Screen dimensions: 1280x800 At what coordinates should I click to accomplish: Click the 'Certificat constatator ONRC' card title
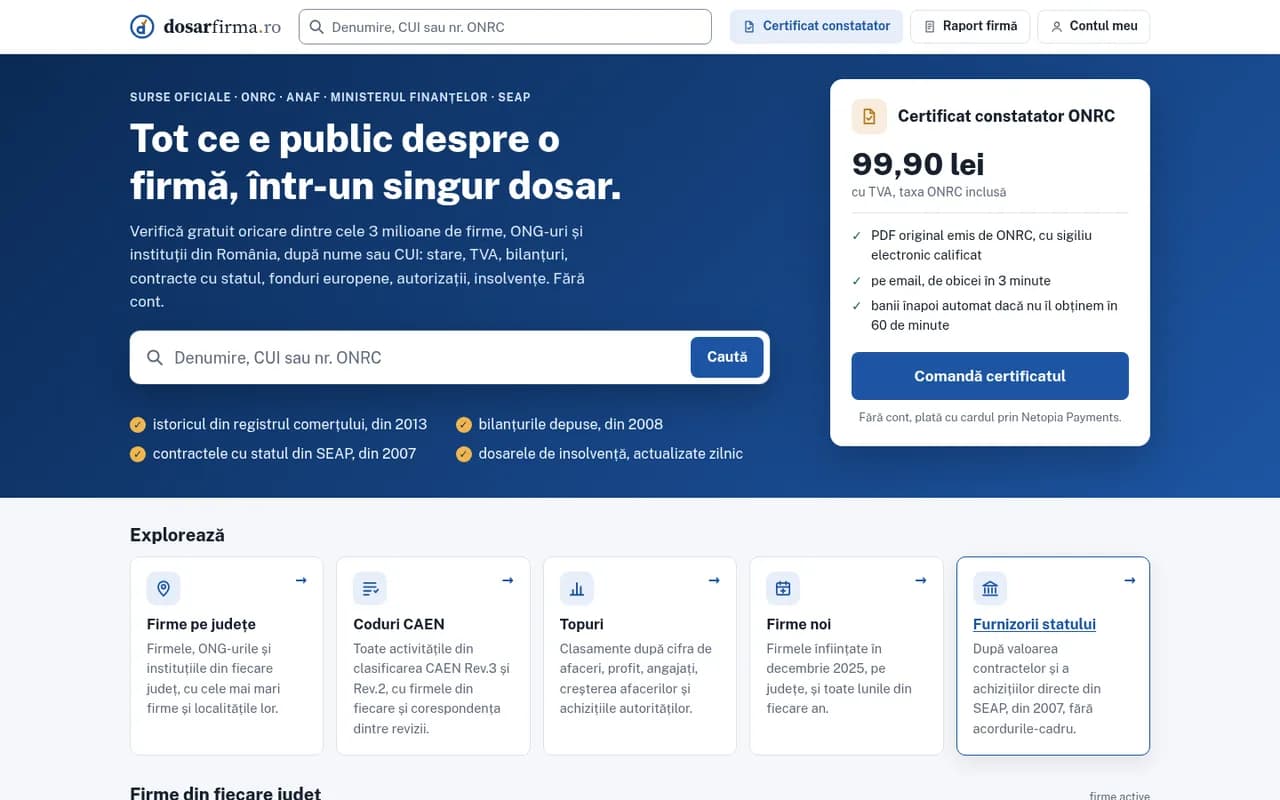[1006, 116]
